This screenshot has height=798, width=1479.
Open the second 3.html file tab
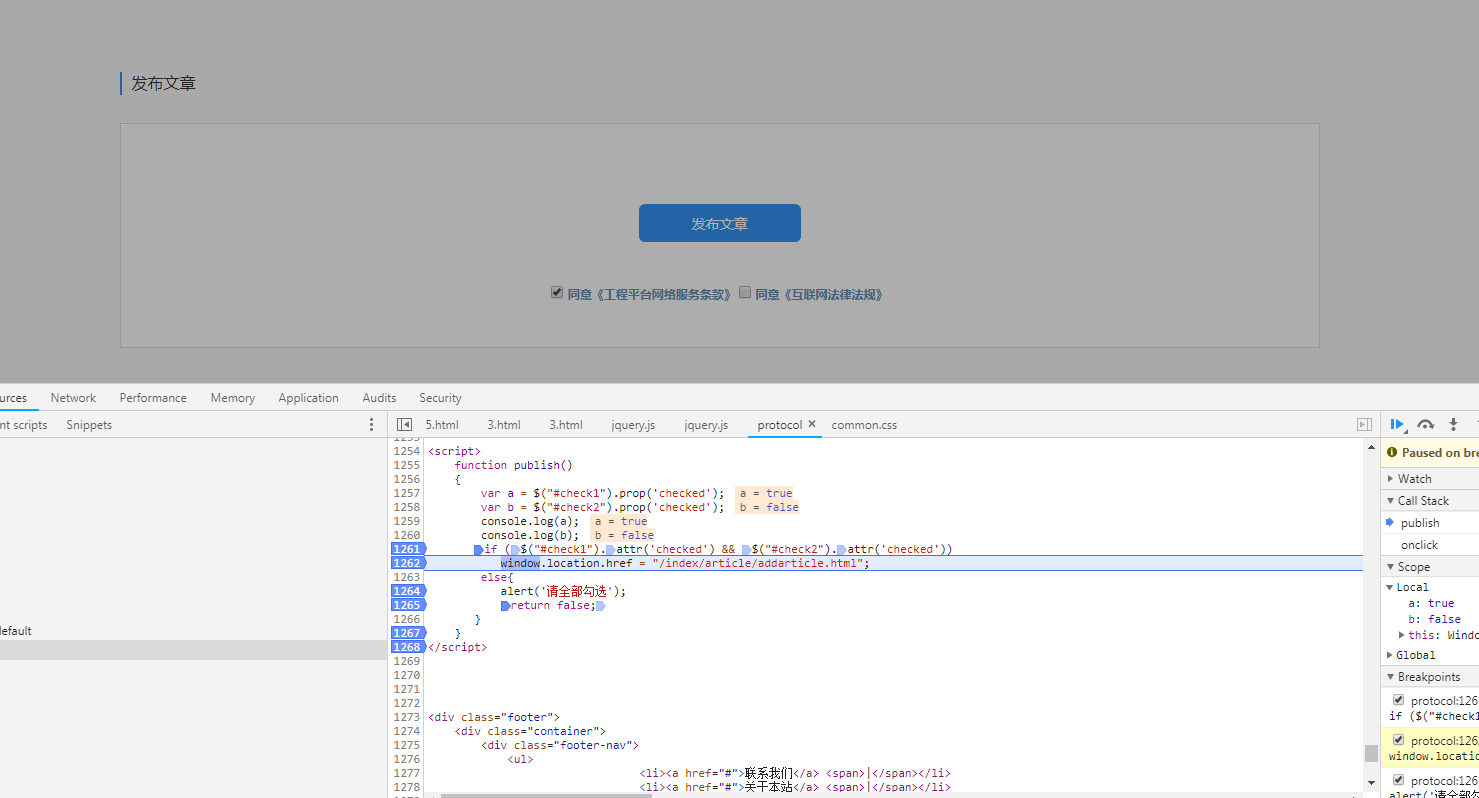[x=566, y=425]
